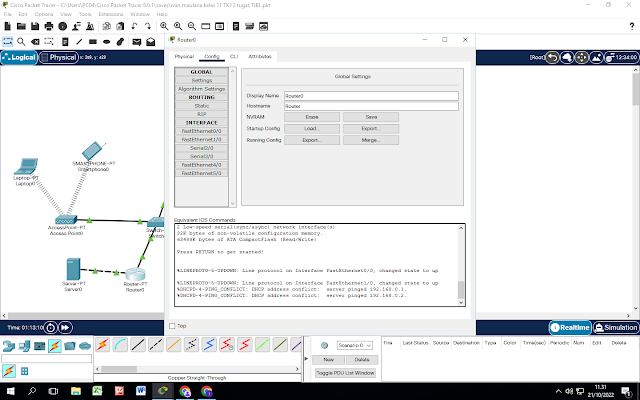640x400 pixels.
Task: Click Smartphone0 device in the workspace
Action: click(x=93, y=151)
